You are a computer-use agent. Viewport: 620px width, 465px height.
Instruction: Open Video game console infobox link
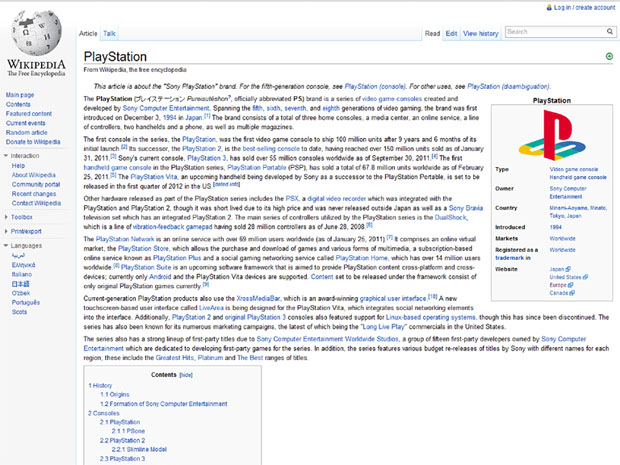[574, 169]
